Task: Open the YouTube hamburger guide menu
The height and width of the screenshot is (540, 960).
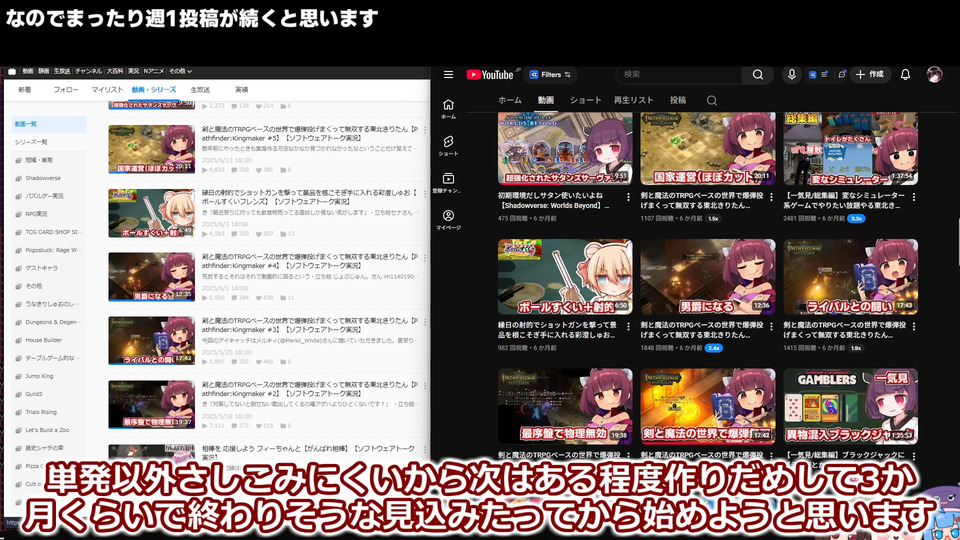Action: (448, 75)
